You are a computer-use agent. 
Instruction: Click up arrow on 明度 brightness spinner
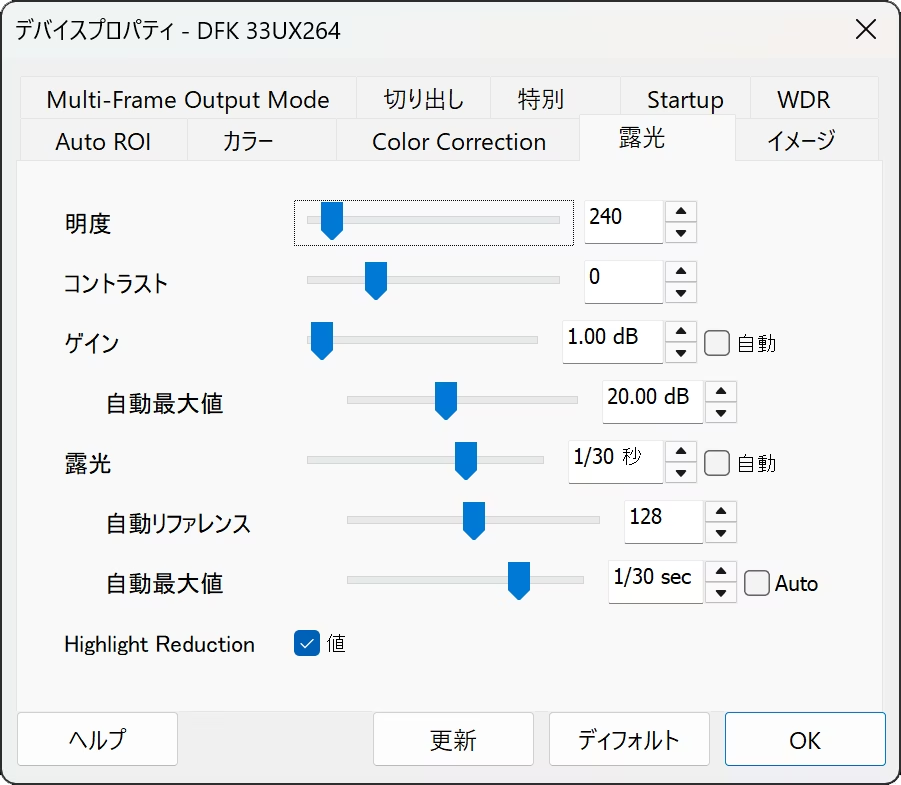pos(681,211)
